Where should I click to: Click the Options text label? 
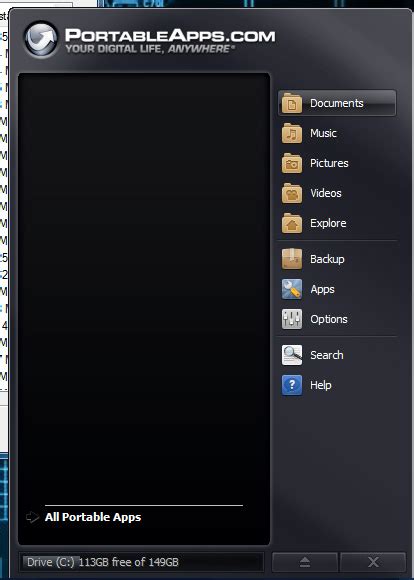[329, 319]
